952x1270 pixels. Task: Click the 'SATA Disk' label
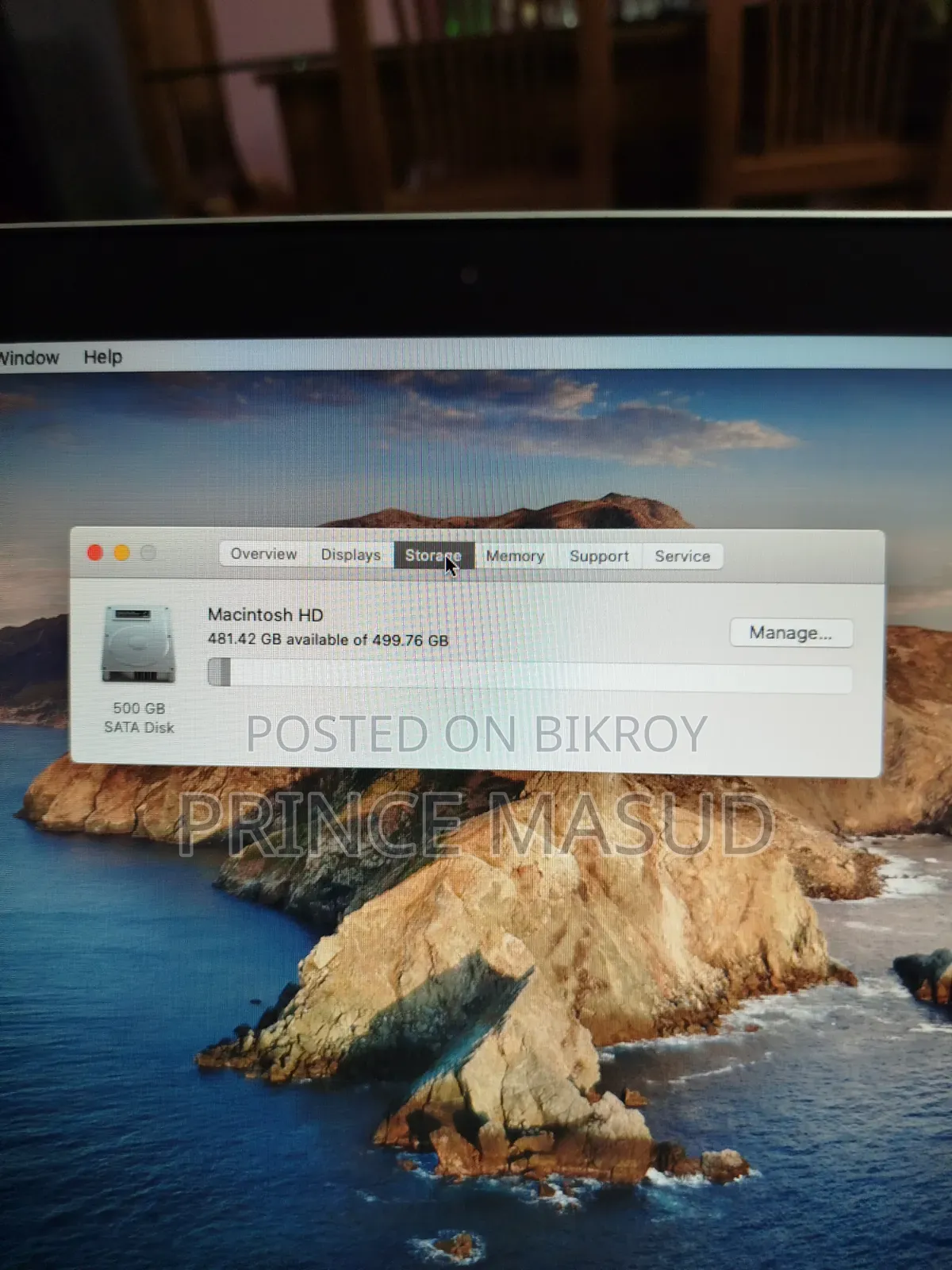tap(139, 727)
